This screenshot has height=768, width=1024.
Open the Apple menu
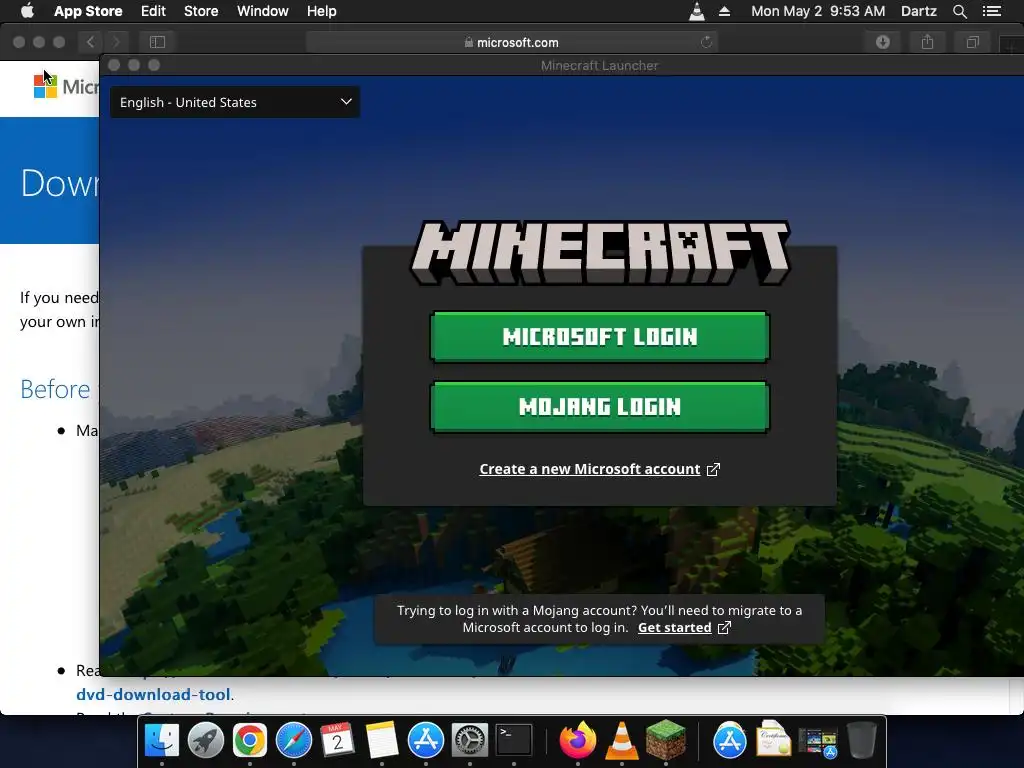tap(27, 11)
